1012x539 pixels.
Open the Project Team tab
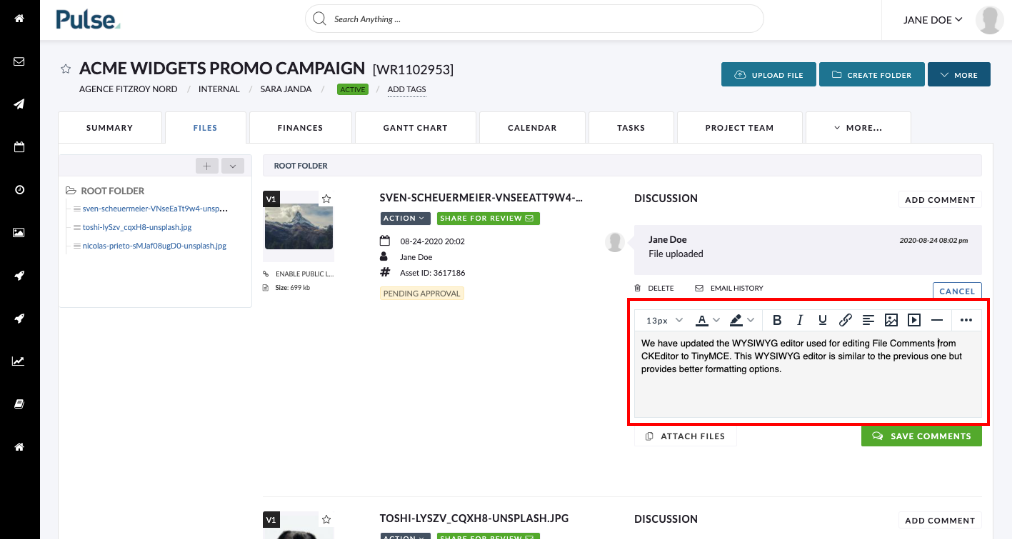[740, 128]
